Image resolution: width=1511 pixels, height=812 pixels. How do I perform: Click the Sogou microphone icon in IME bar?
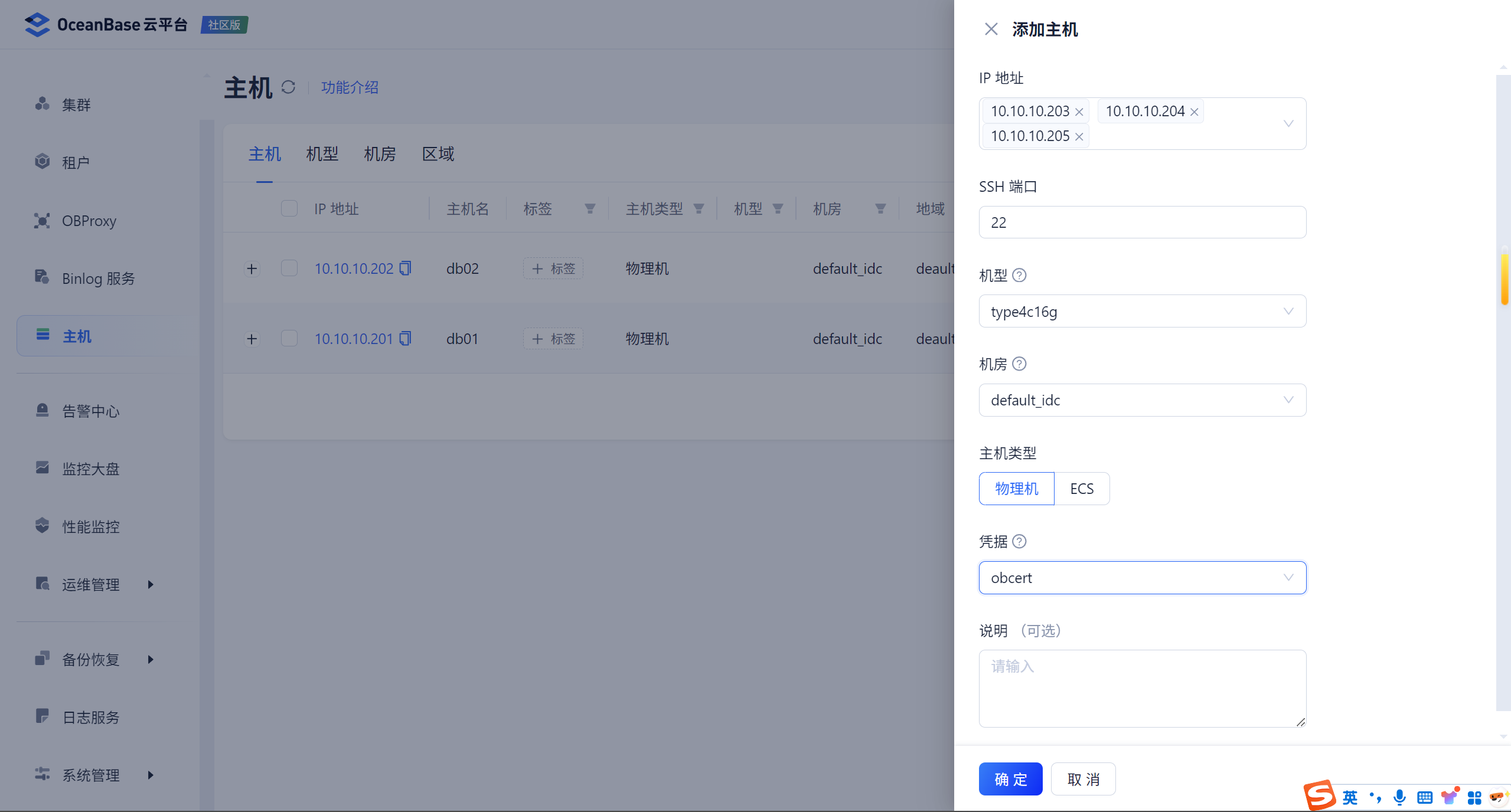pos(1399,797)
